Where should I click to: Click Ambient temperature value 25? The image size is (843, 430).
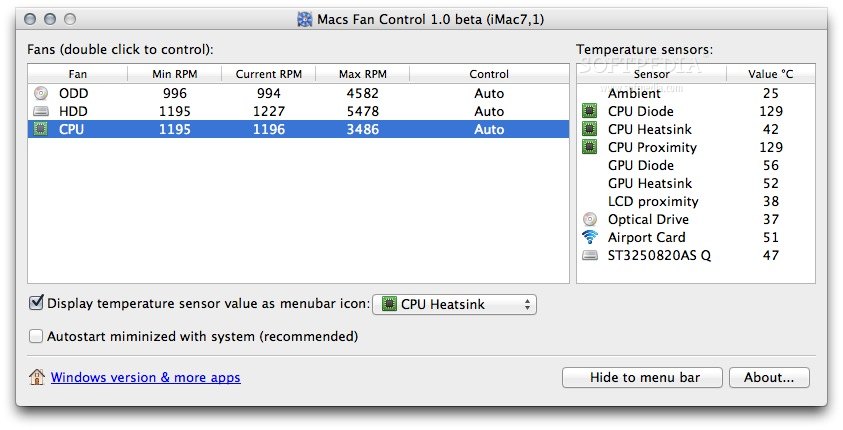point(771,94)
